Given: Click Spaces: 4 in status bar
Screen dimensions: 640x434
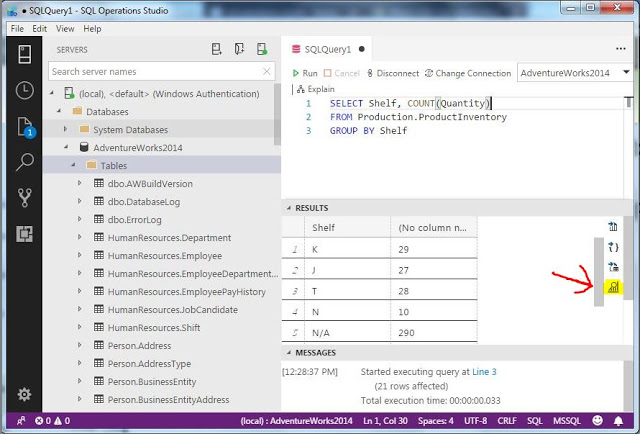Looking at the screenshot, I should tap(436, 421).
